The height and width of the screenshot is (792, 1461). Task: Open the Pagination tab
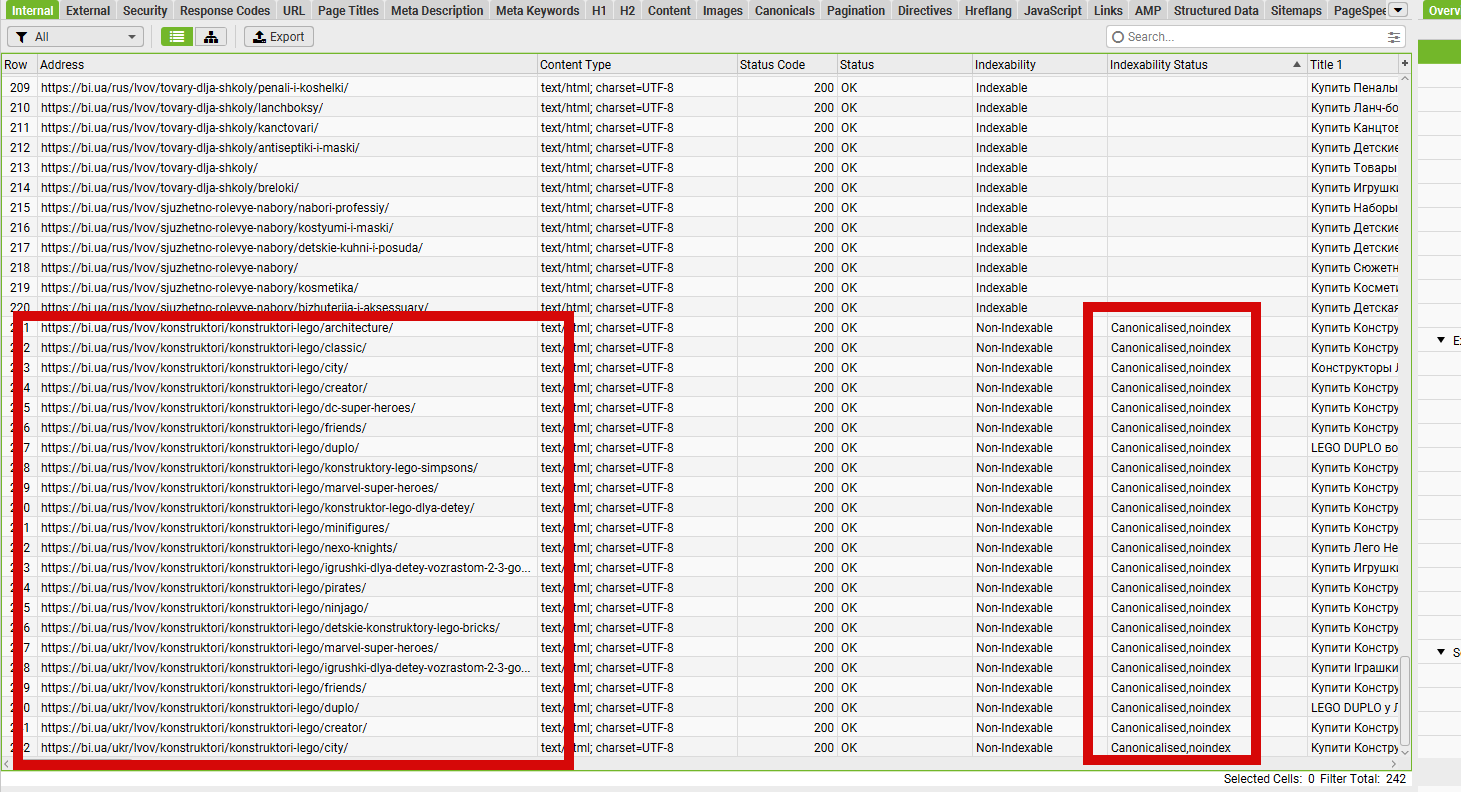pyautogui.click(x=856, y=11)
